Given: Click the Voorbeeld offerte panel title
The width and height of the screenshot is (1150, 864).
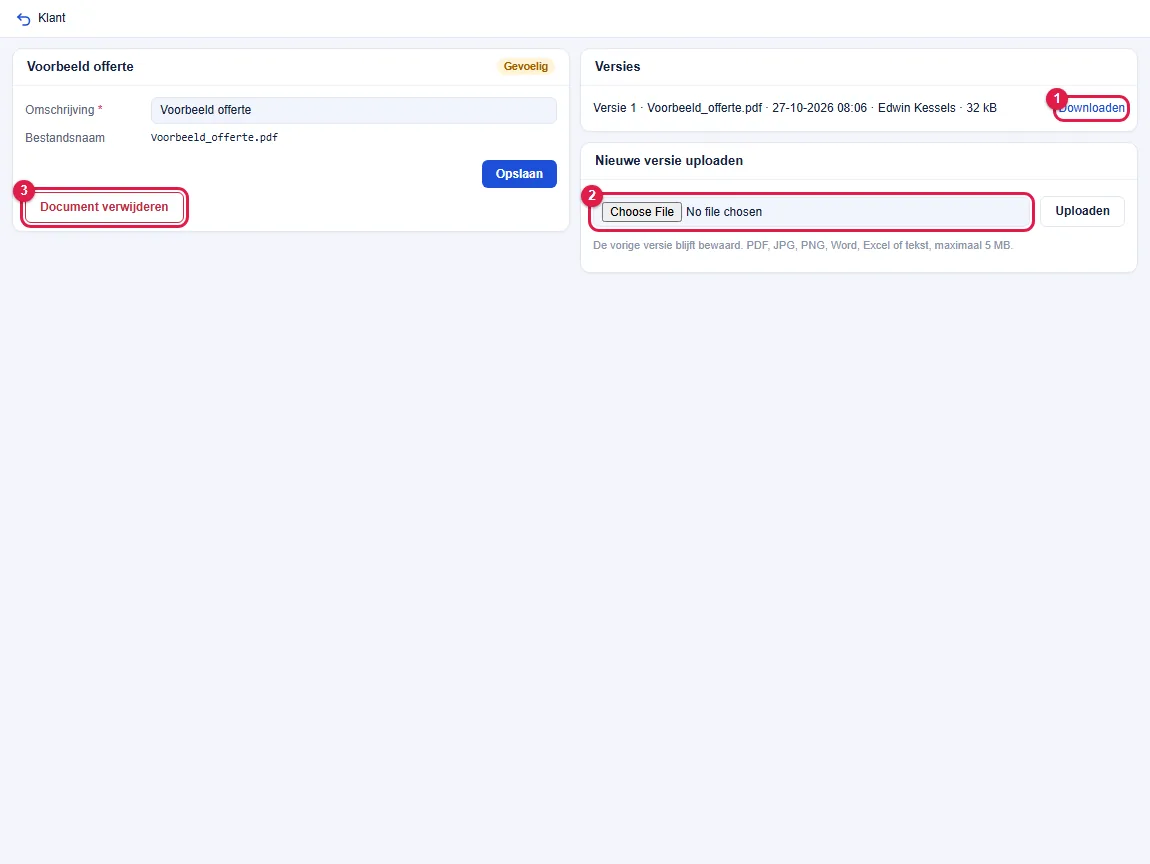Looking at the screenshot, I should click(x=81, y=67).
